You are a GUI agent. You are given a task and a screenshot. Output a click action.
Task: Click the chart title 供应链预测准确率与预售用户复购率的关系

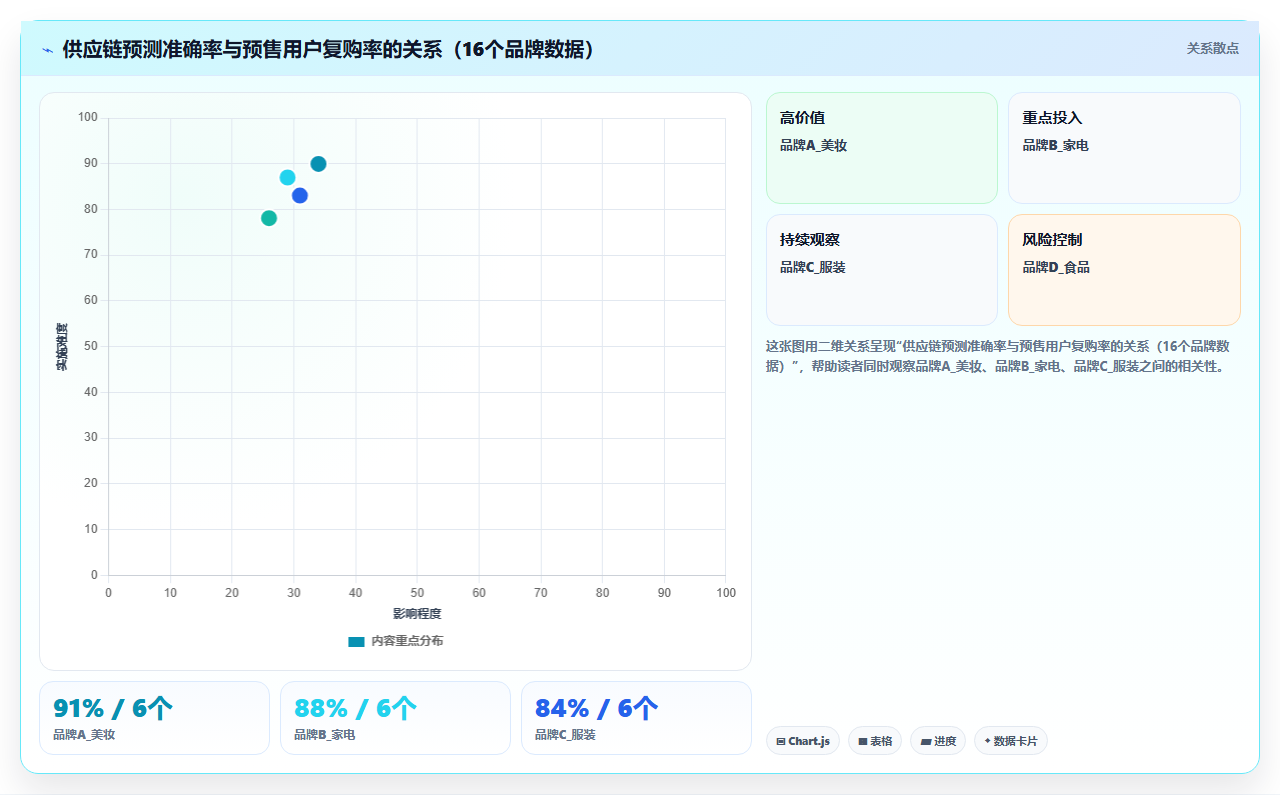point(329,49)
